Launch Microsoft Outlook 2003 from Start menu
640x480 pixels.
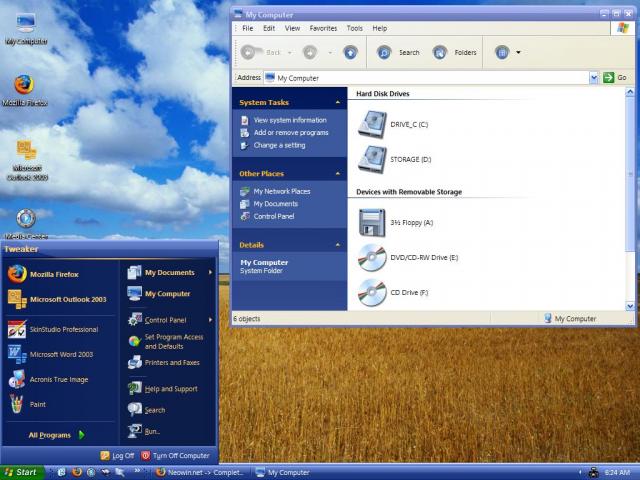click(x=57, y=299)
